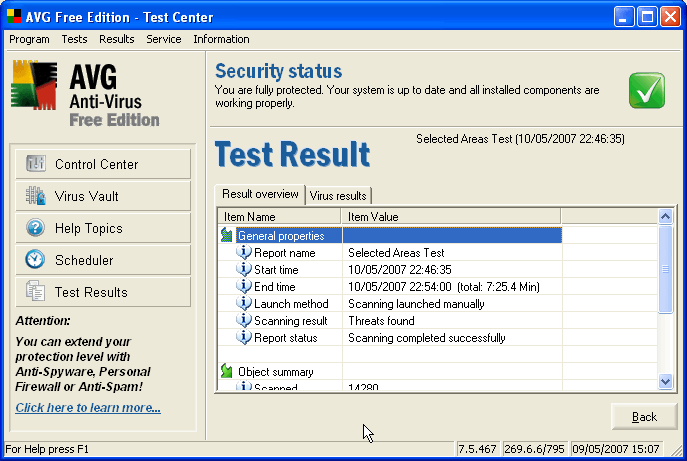Click the Security status heading

tap(279, 71)
